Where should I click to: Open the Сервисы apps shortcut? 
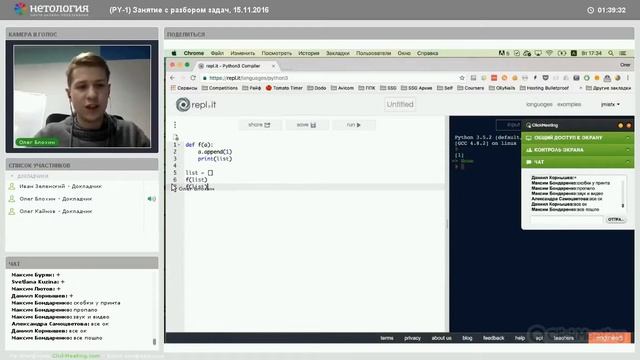[x=184, y=88]
